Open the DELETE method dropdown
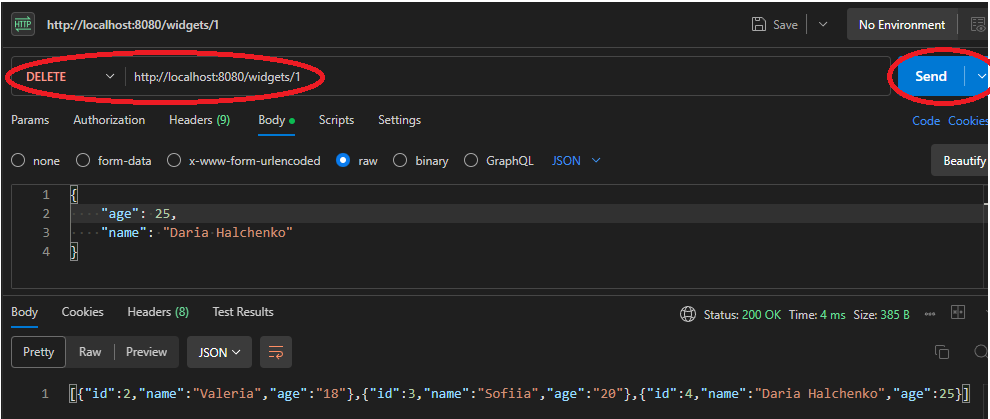This screenshot has height=419, width=990. 68,77
